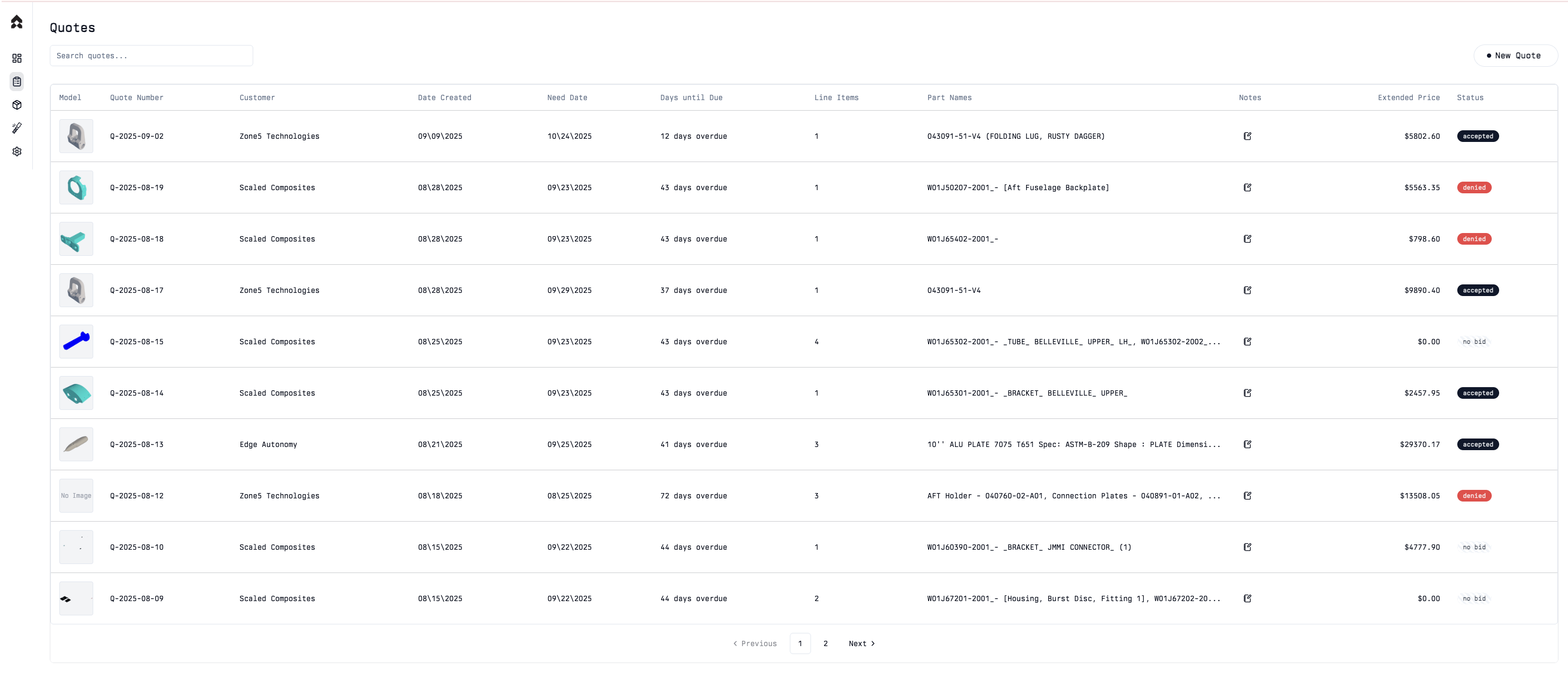Go to the Next page
Viewport: 1568px width, 680px height.
coord(861,643)
